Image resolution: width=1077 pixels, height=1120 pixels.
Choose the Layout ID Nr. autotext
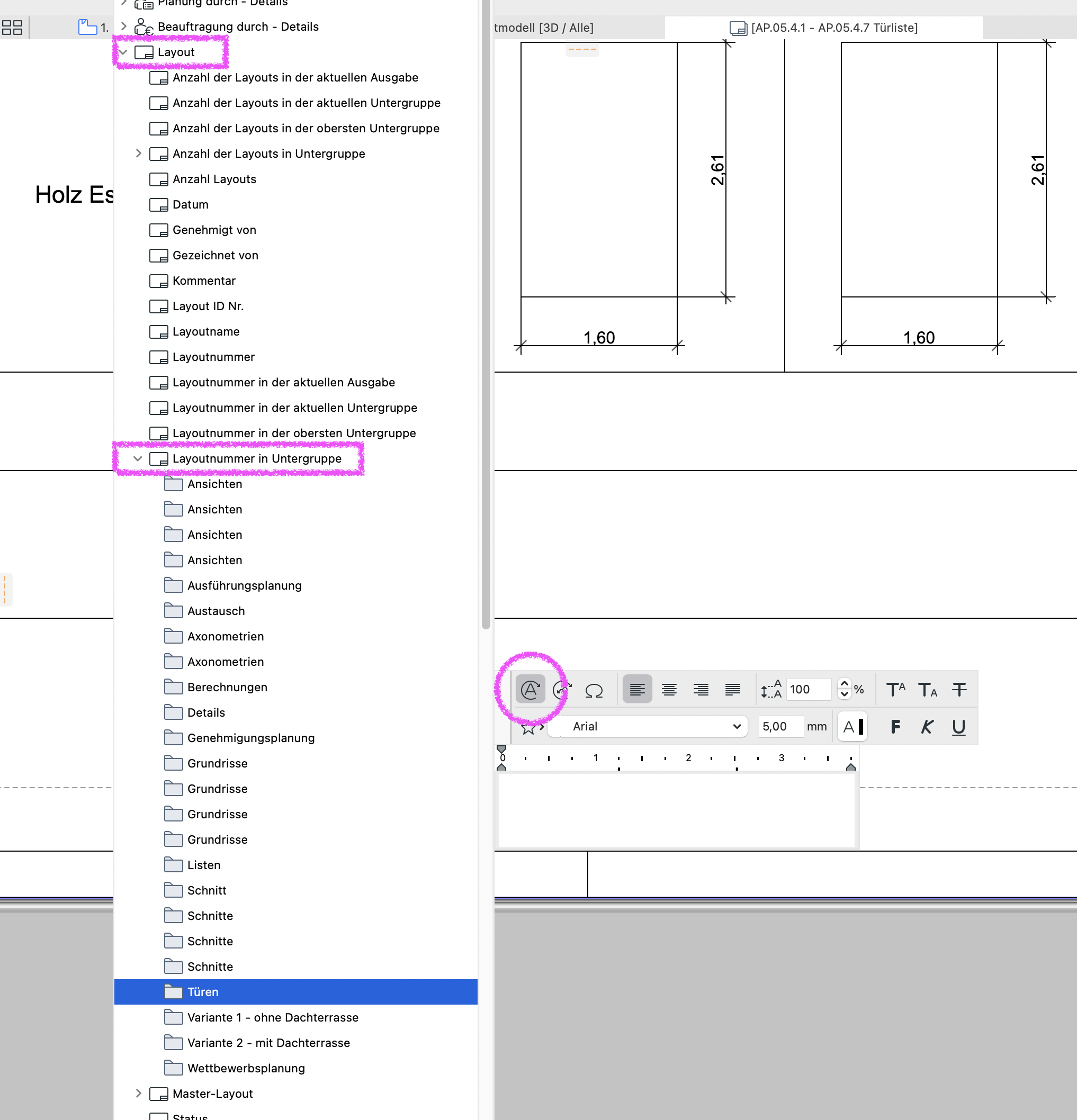295,306
